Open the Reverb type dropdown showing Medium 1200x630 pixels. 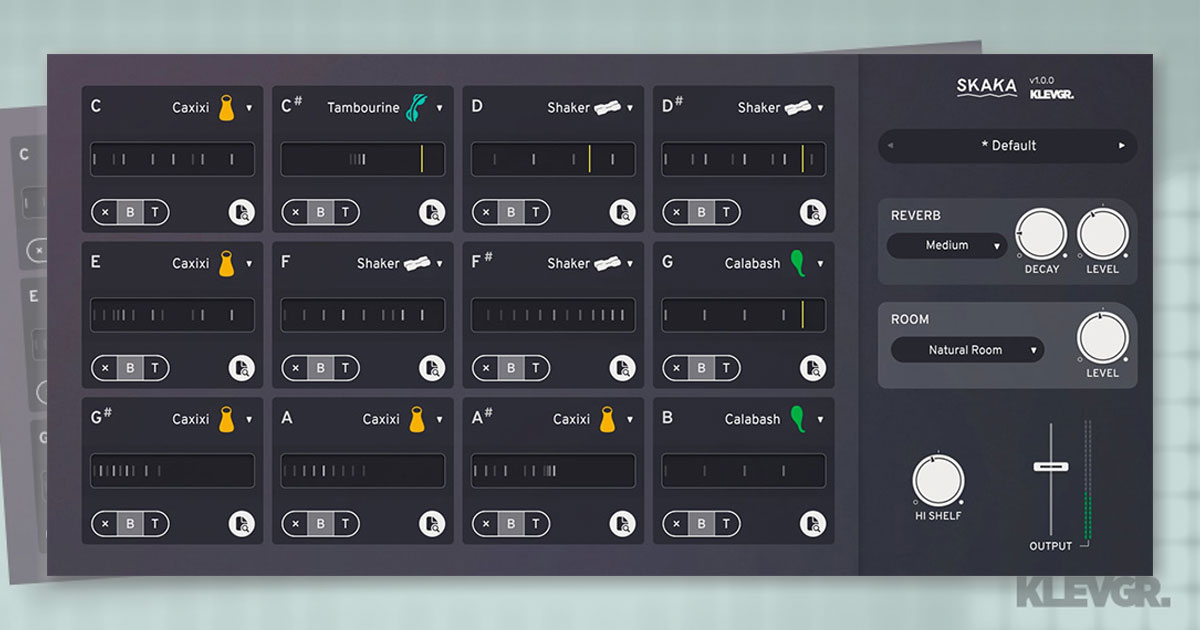tap(946, 246)
